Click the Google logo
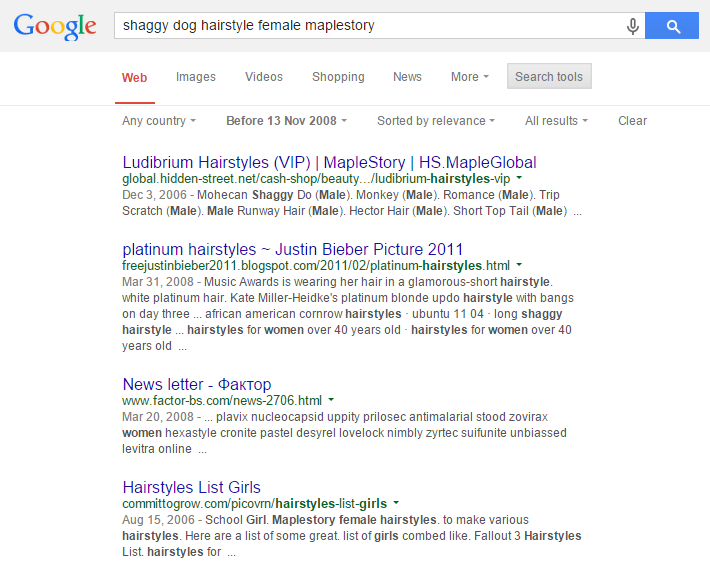Screen dimensions: 710x568 (x=55, y=26)
